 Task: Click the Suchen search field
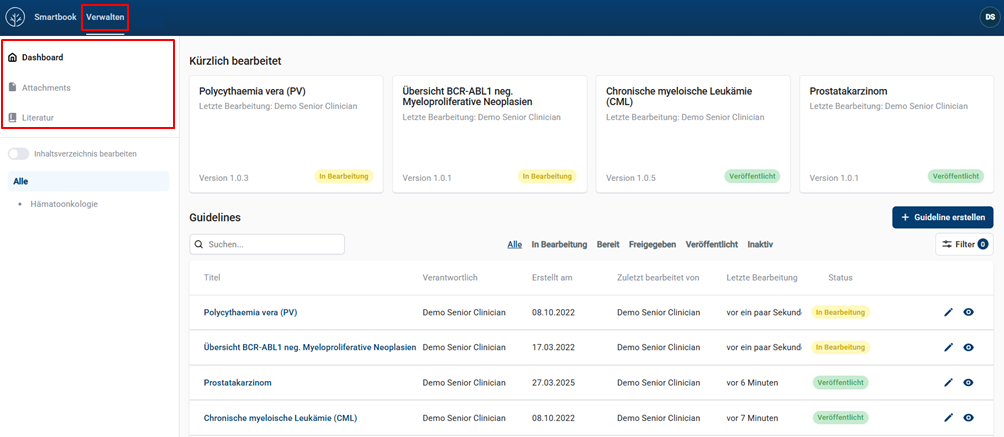click(x=268, y=244)
